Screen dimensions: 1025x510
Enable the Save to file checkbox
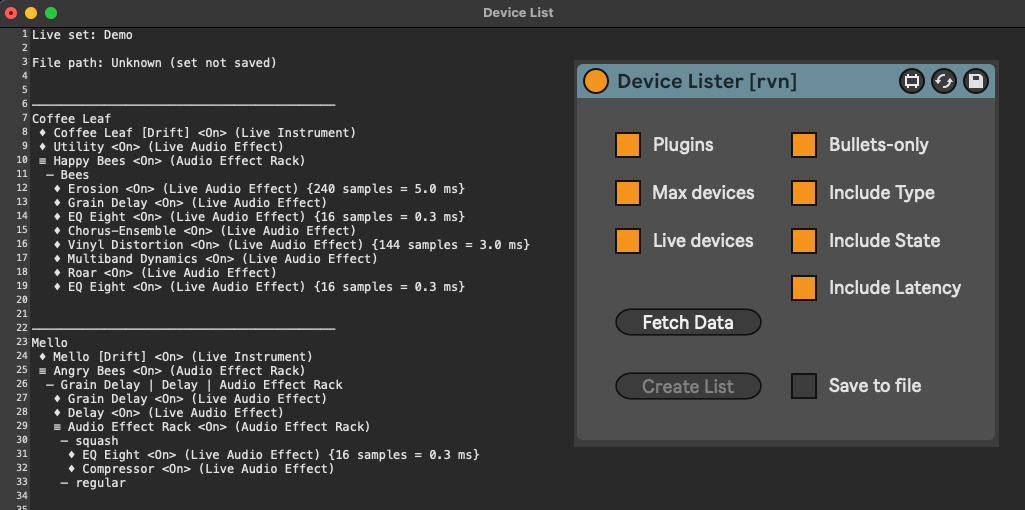804,386
